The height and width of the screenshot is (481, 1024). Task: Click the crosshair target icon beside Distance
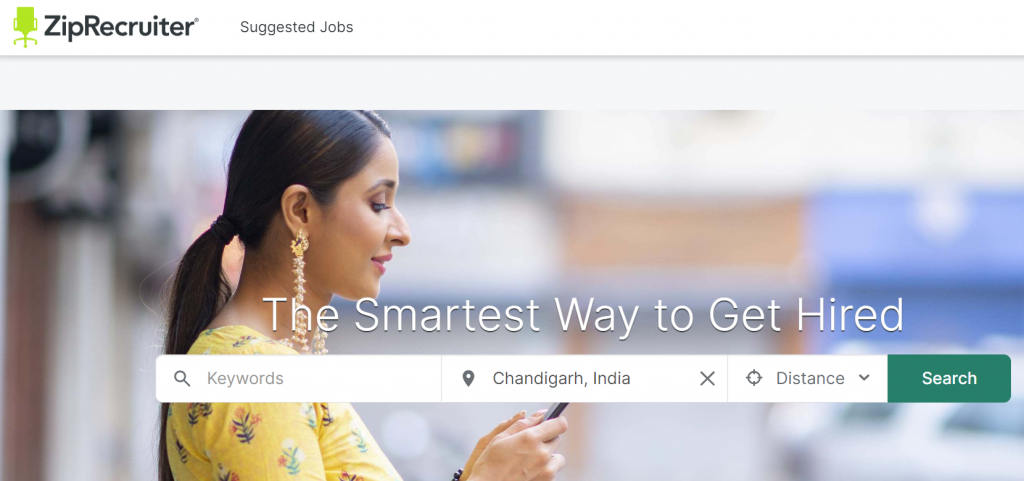pos(754,378)
